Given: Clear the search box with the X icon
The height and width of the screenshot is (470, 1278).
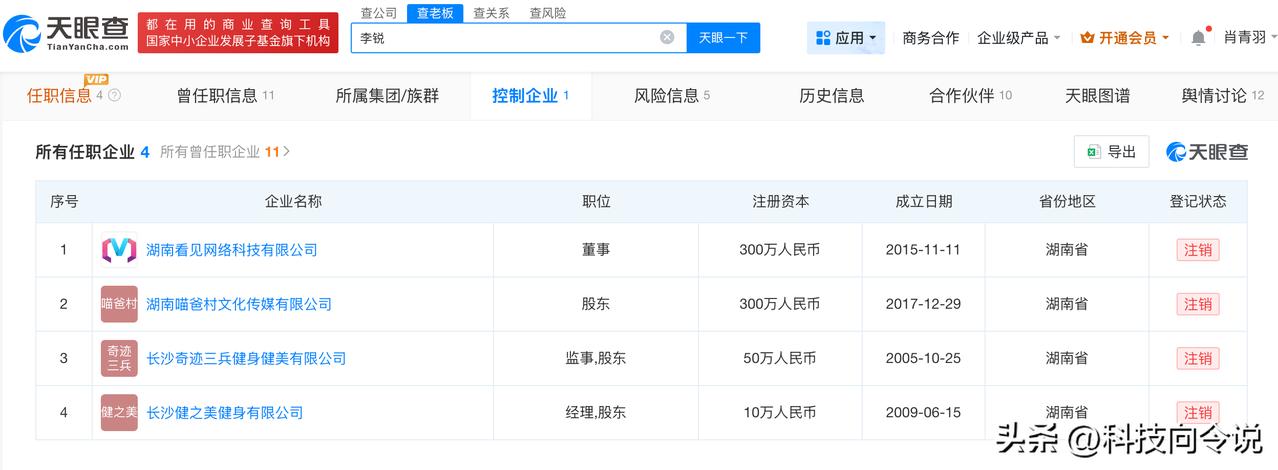Looking at the screenshot, I should coord(667,38).
